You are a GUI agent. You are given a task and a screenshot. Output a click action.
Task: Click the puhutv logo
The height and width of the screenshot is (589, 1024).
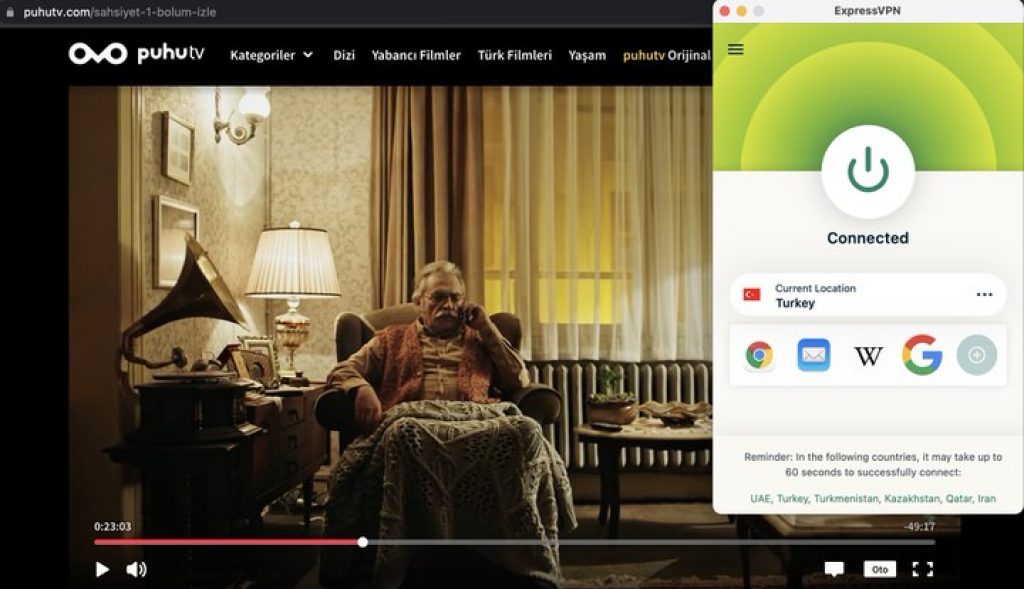click(136, 54)
